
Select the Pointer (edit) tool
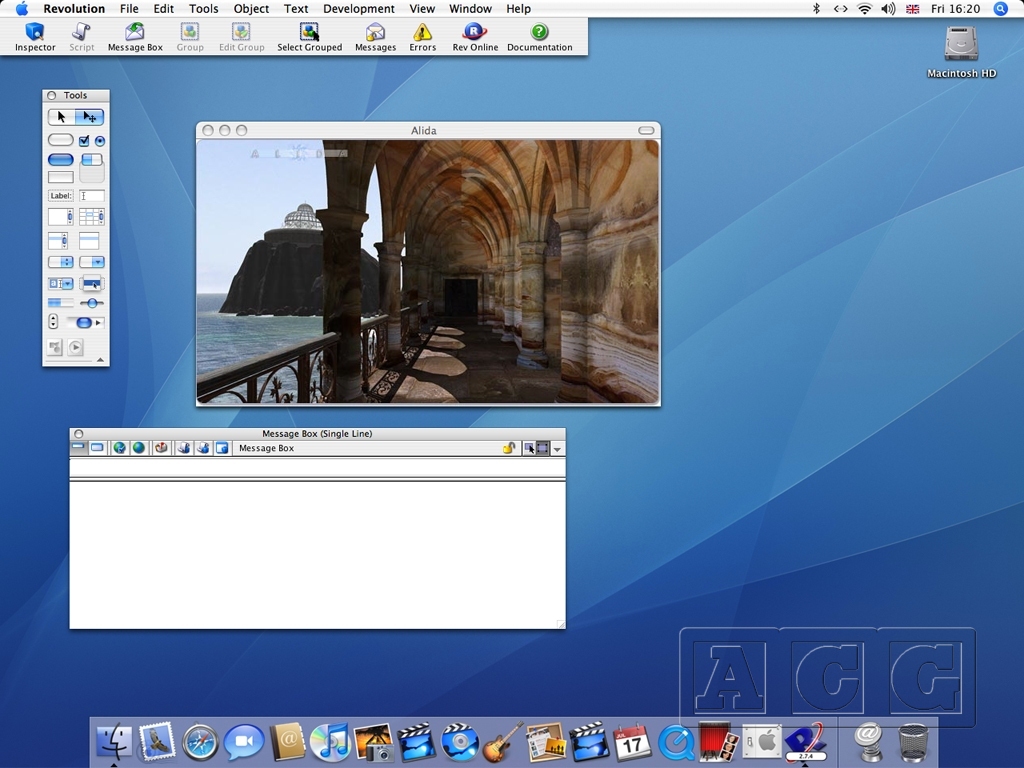pyautogui.click(x=89, y=117)
